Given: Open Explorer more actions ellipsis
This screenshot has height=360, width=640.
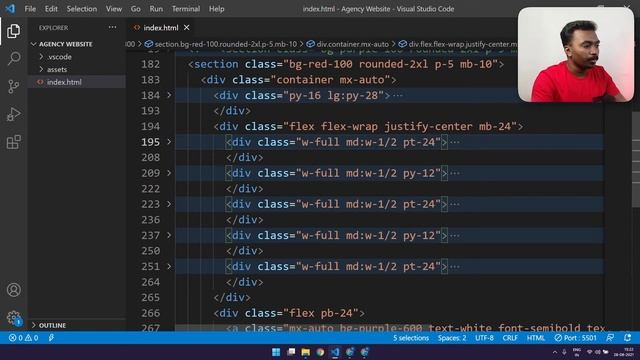Looking at the screenshot, I should (112, 27).
